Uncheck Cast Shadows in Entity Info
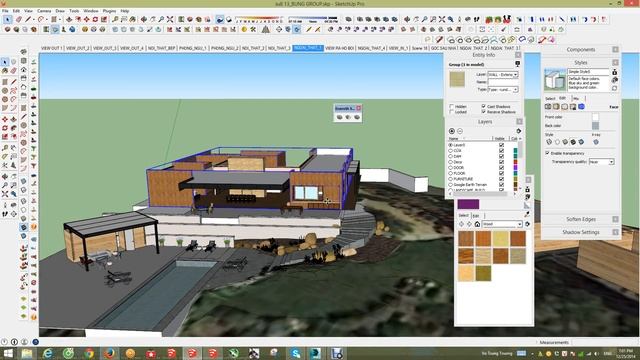This screenshot has width=640, height=360. [x=484, y=106]
